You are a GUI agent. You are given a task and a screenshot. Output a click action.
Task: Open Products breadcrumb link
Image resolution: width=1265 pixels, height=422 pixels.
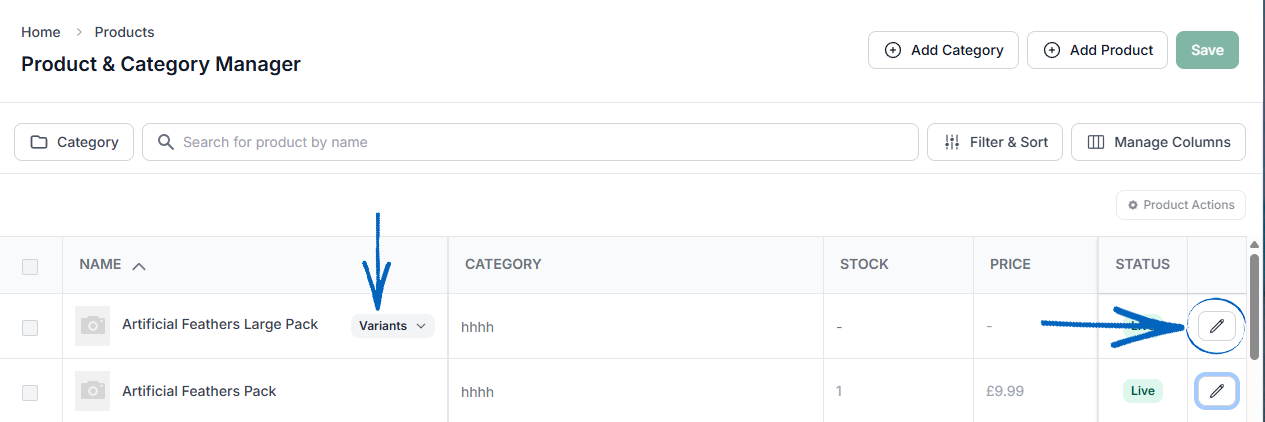click(x=125, y=32)
